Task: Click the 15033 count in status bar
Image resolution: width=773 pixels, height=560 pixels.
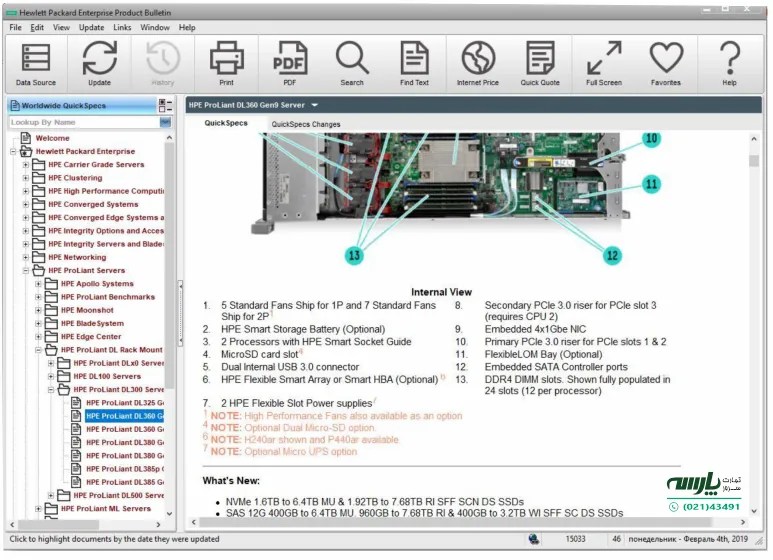Action: (x=575, y=539)
